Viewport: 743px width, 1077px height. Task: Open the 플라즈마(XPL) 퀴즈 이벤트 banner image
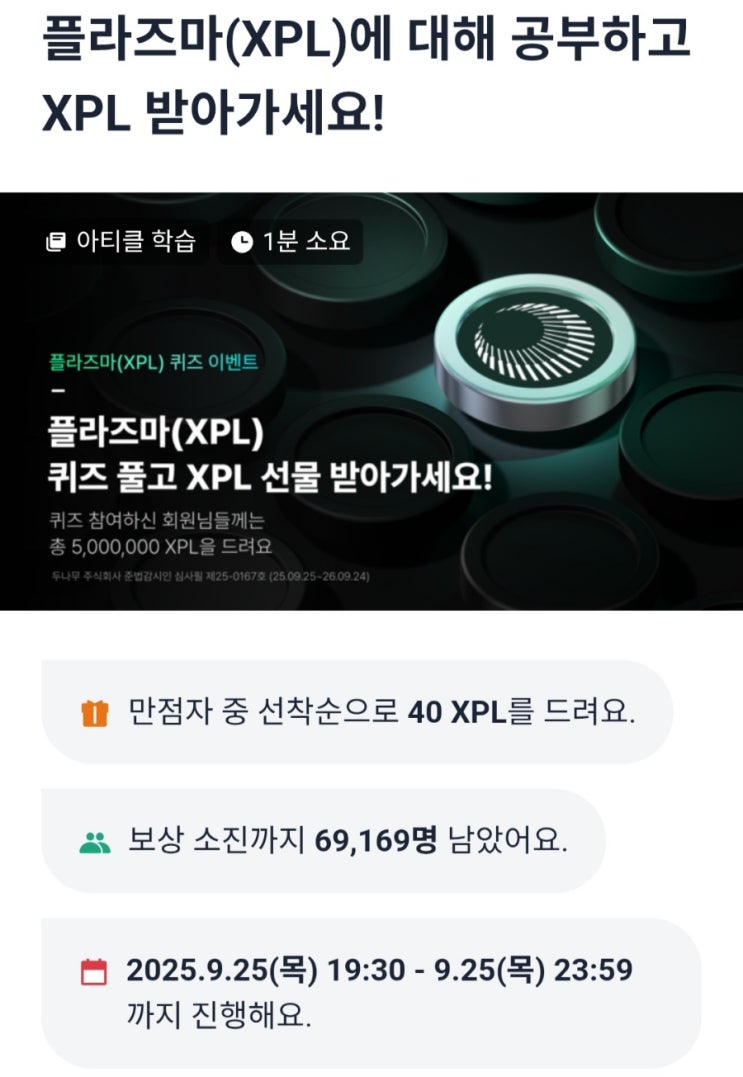pyautogui.click(x=372, y=401)
